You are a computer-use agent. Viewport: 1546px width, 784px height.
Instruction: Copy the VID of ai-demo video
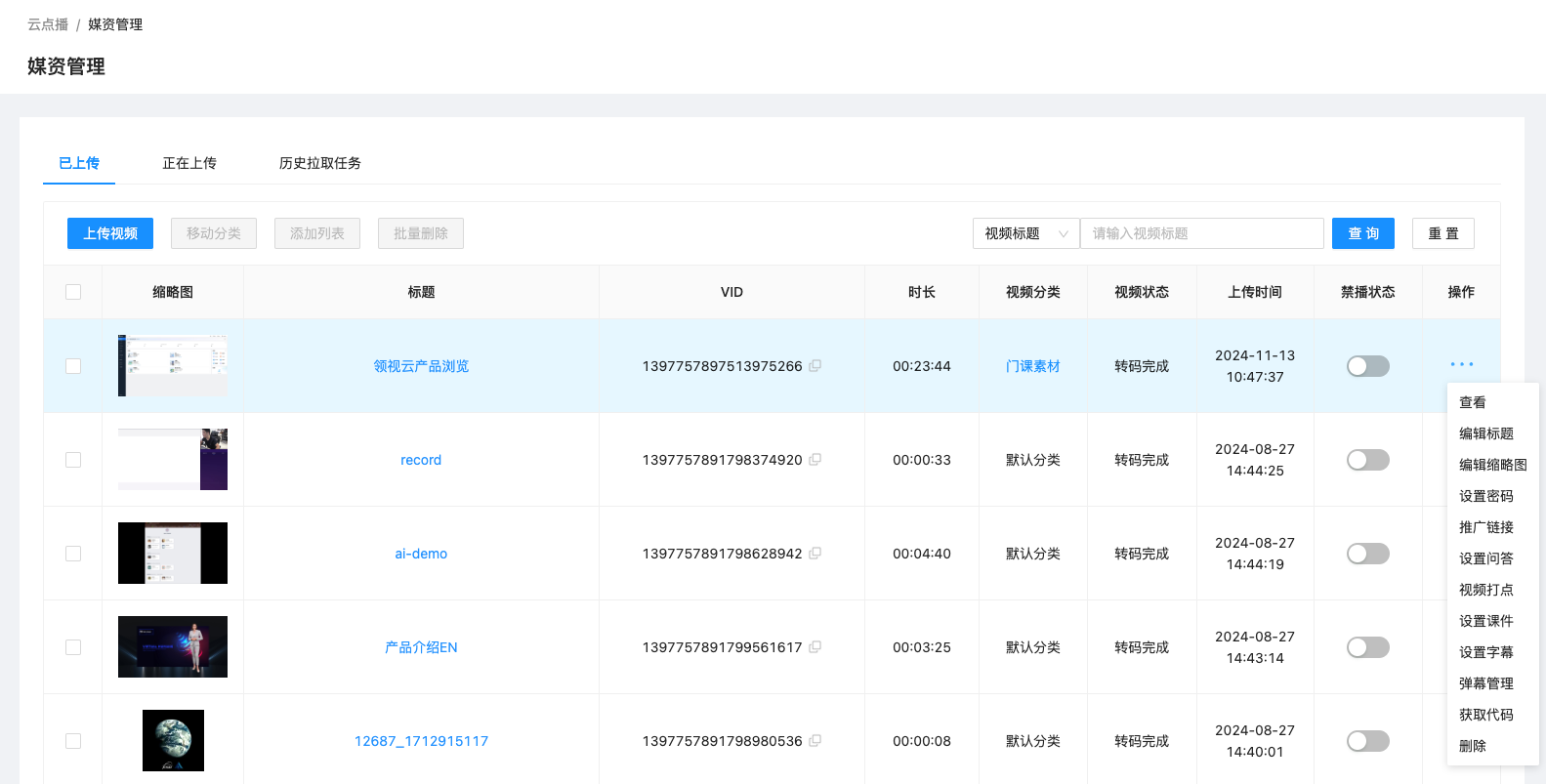pos(815,554)
